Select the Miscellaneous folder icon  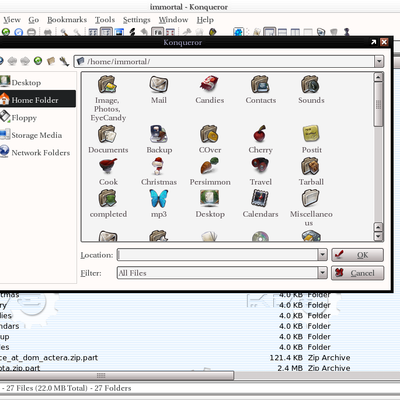click(311, 198)
